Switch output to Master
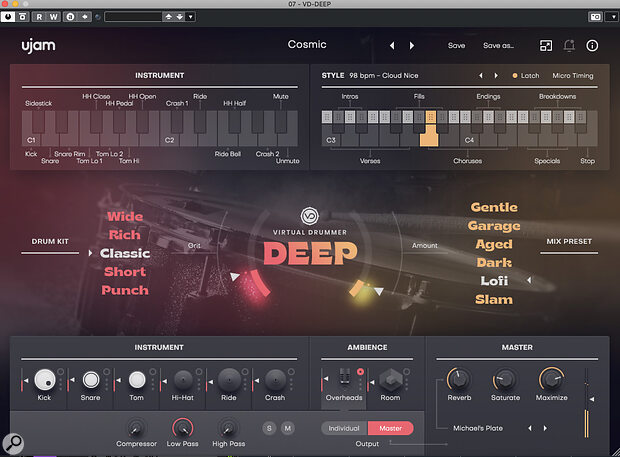 coord(391,428)
